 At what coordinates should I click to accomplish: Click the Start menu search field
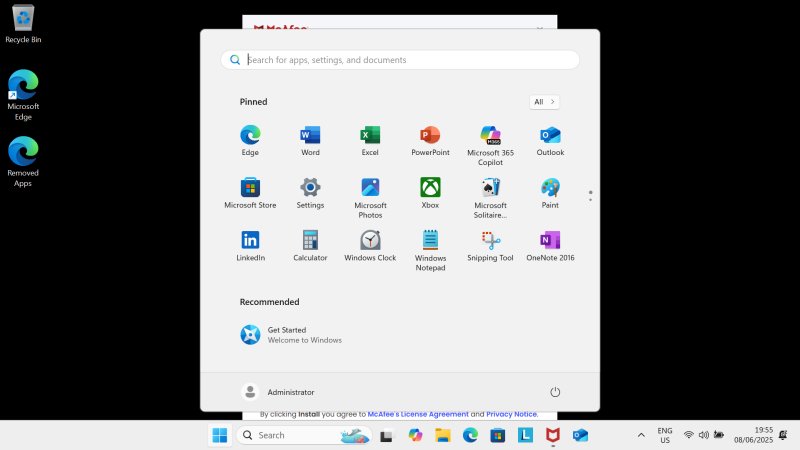click(400, 60)
